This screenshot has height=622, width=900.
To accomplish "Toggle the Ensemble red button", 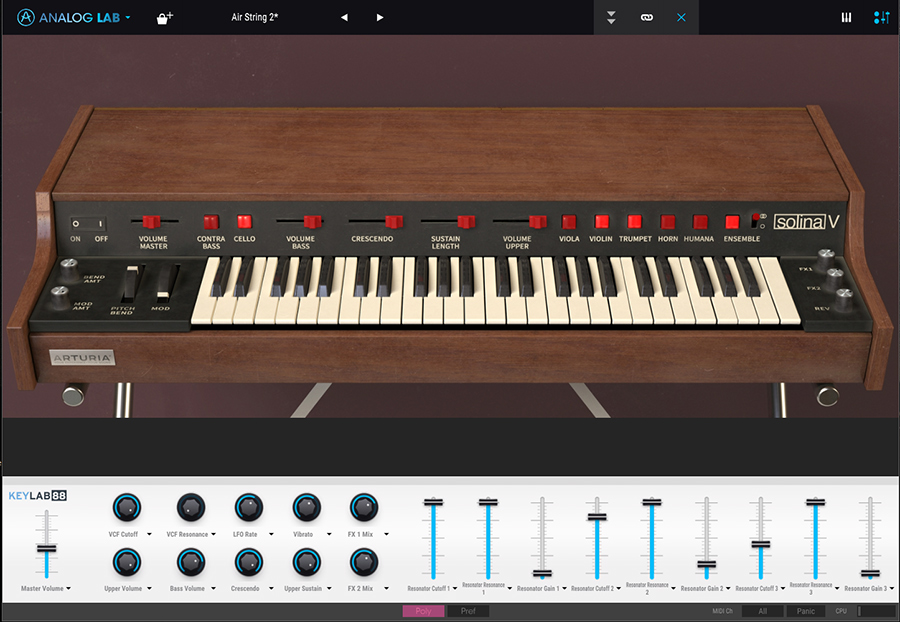I will (732, 222).
